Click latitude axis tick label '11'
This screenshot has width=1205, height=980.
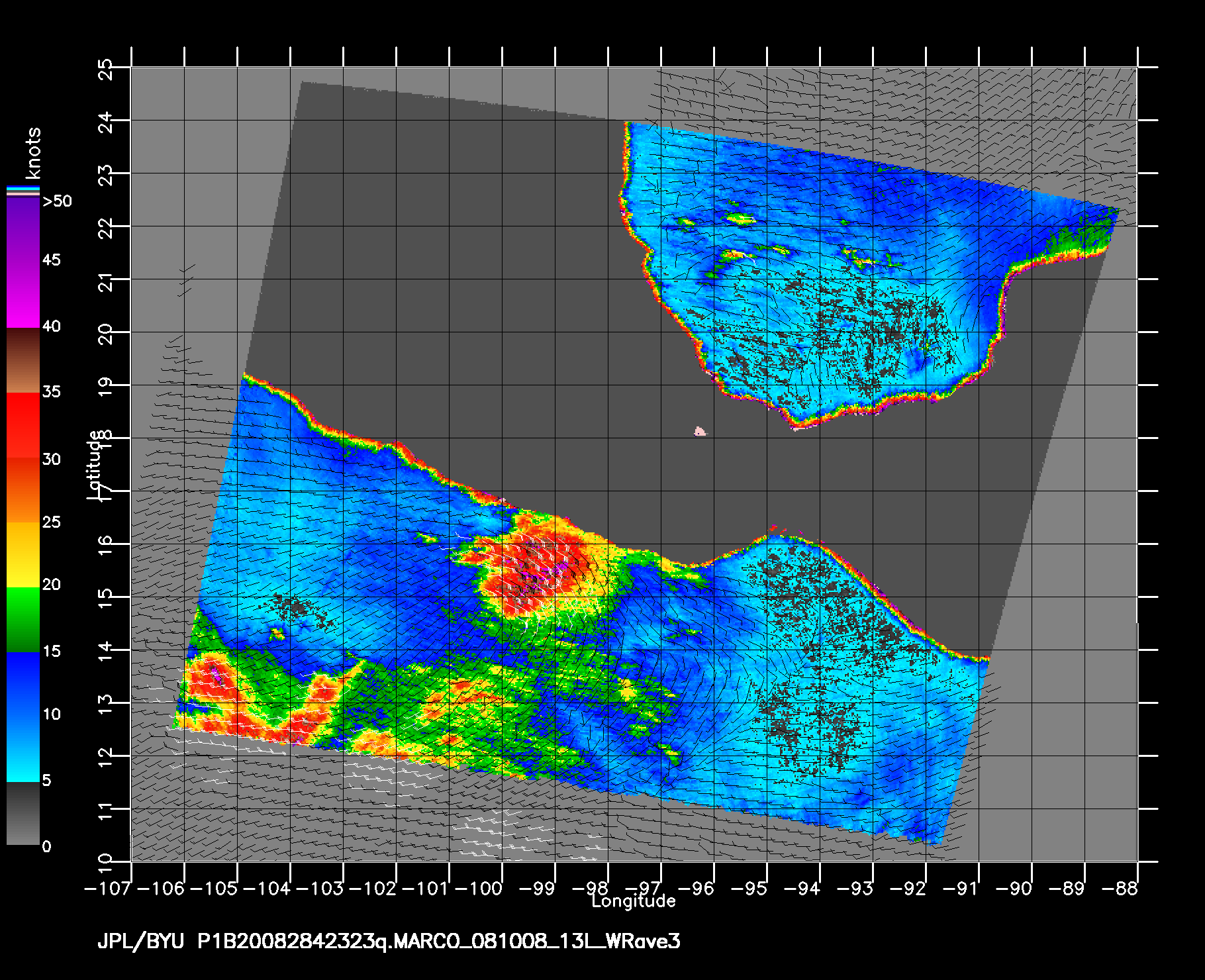coord(105,810)
